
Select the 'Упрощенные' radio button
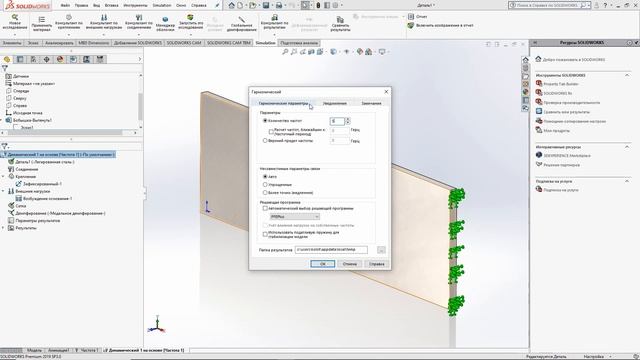(x=265, y=184)
